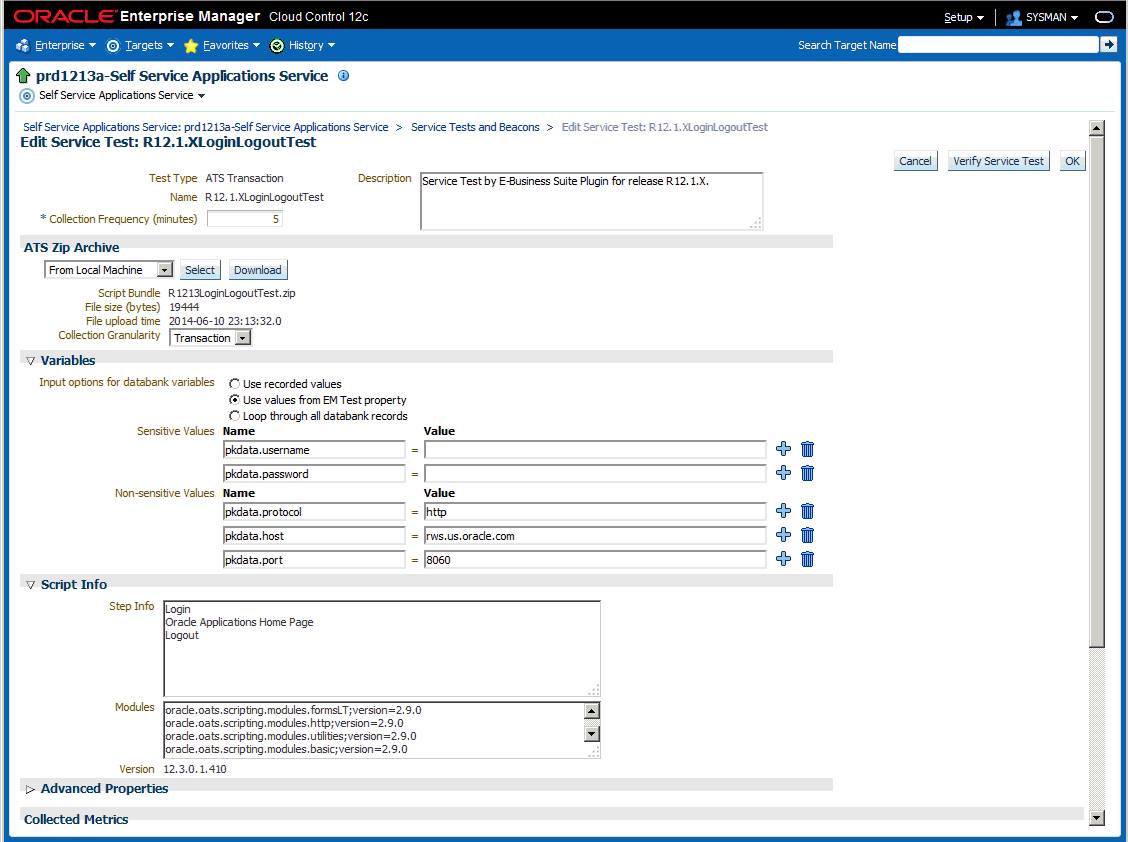Select Use recorded values option
The image size is (1128, 842).
coord(235,384)
